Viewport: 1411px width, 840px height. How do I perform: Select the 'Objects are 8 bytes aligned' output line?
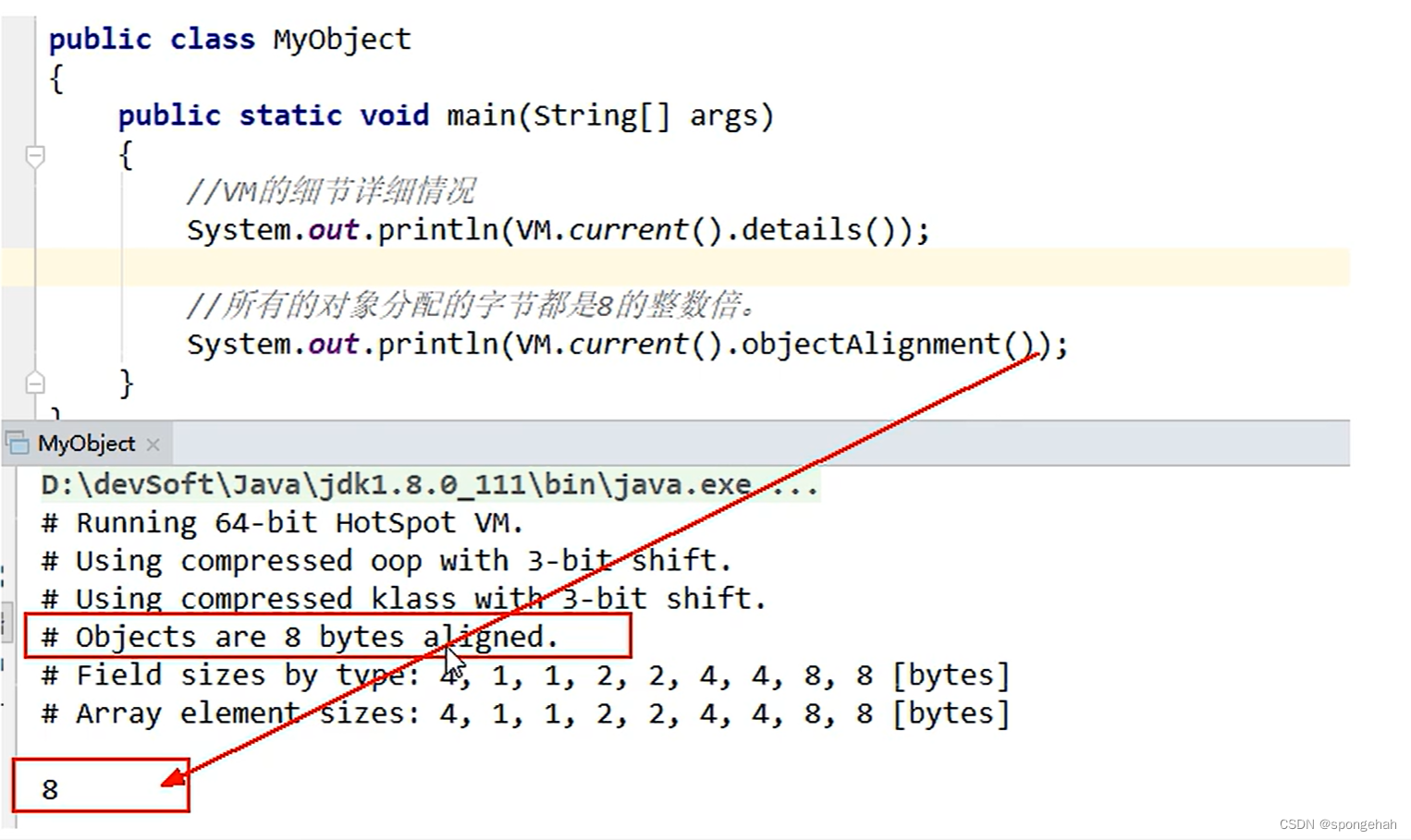click(x=296, y=636)
